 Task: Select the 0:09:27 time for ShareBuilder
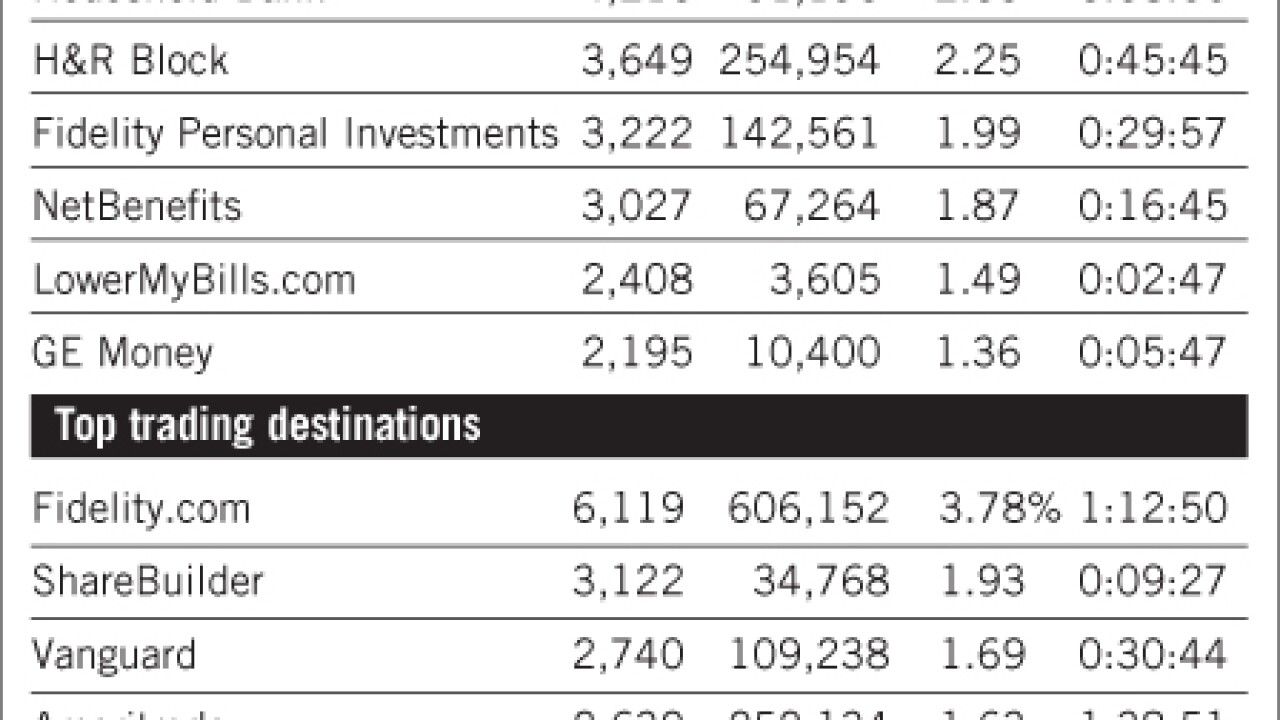(1152, 581)
